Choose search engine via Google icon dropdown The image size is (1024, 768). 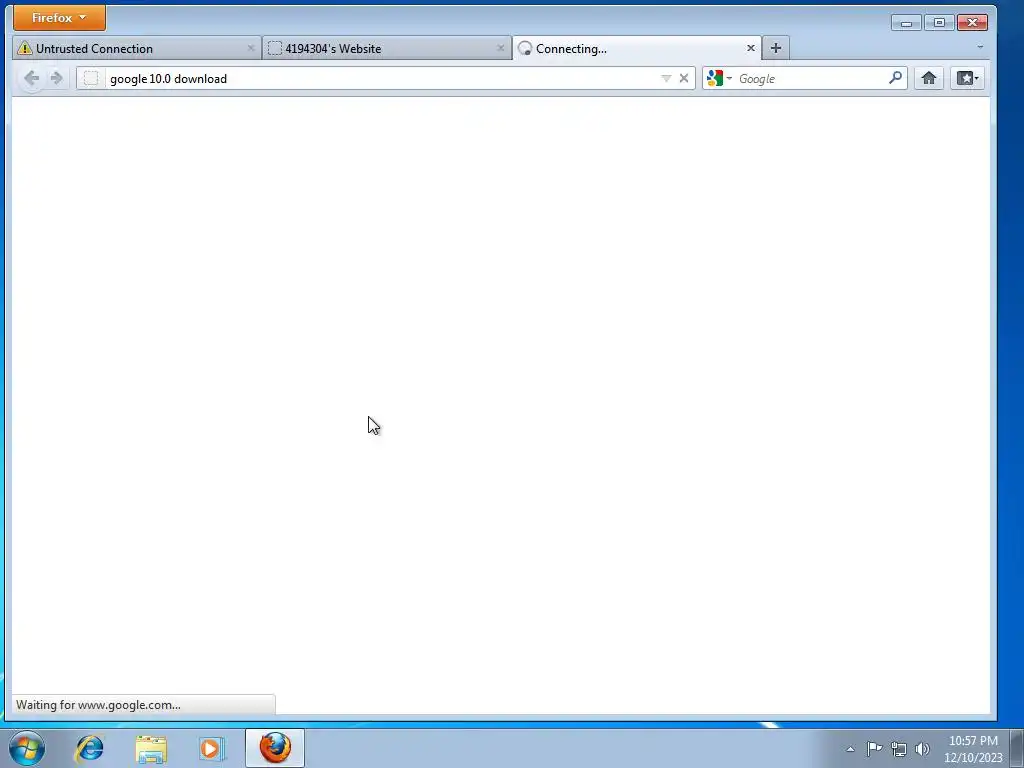tap(719, 78)
